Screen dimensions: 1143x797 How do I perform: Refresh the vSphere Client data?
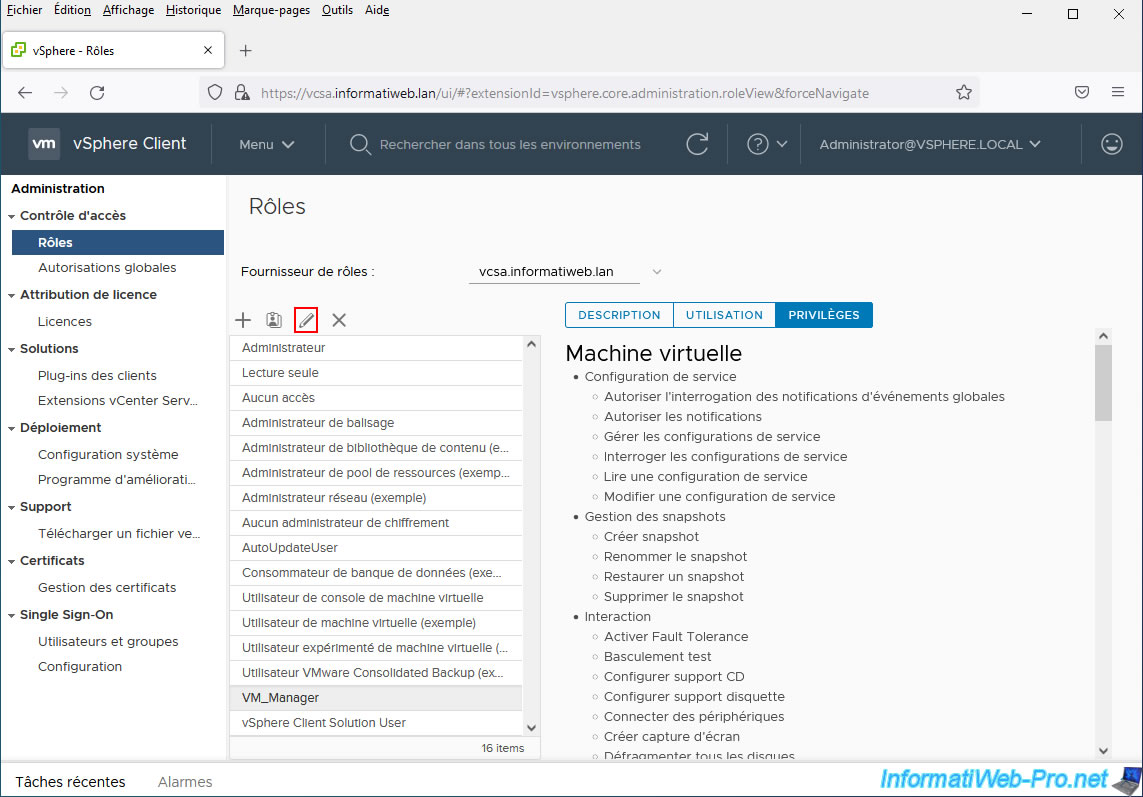(697, 144)
